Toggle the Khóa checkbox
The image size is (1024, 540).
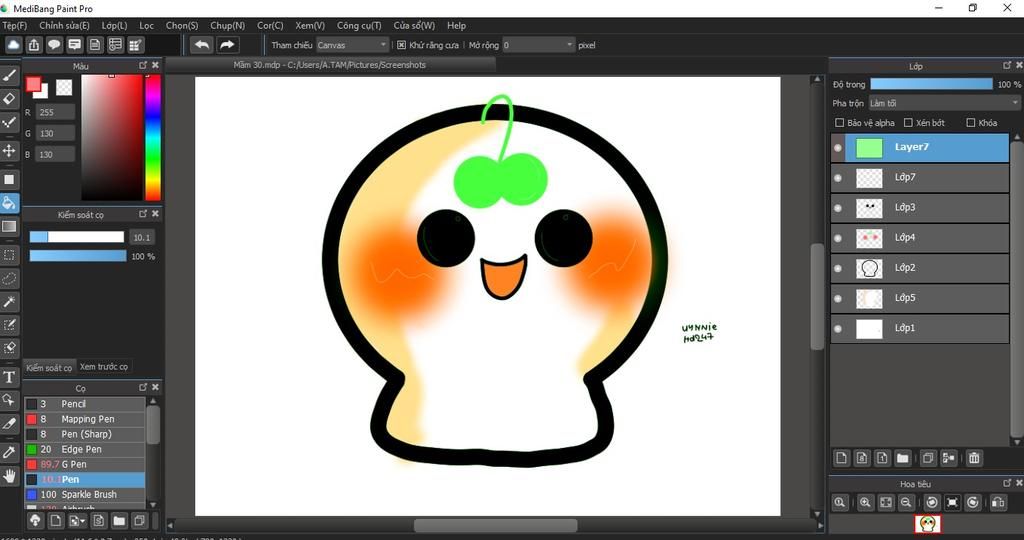coord(970,123)
